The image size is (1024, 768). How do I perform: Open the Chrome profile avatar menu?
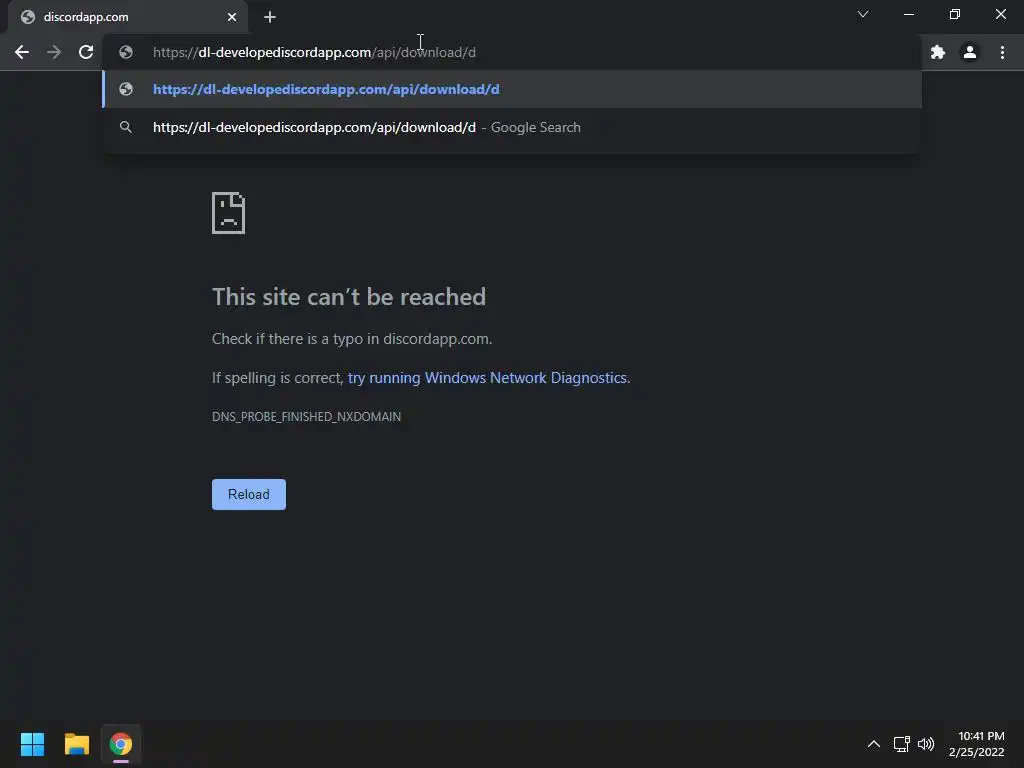click(x=970, y=52)
